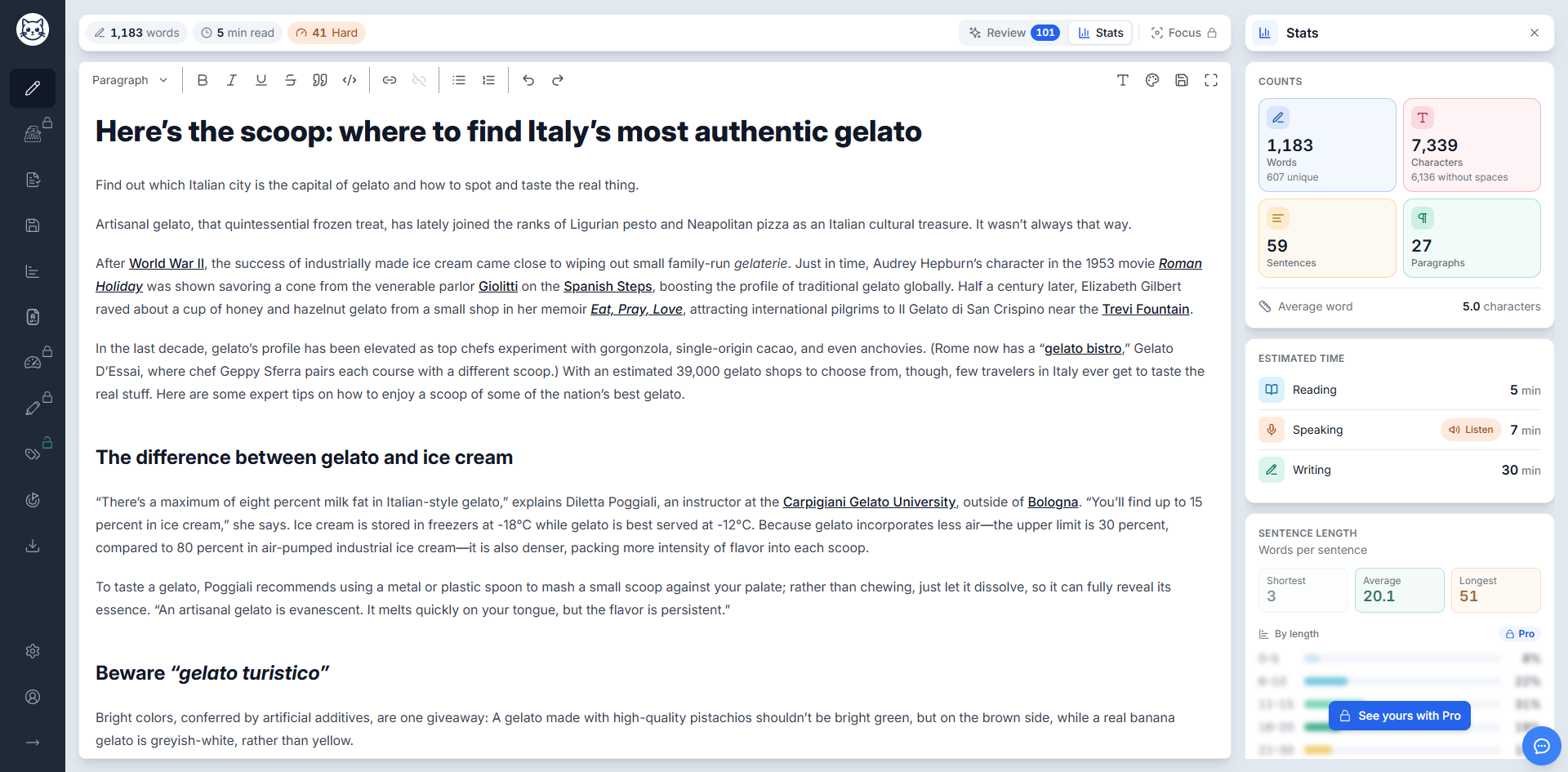Insert a hyperlink

coord(390,80)
